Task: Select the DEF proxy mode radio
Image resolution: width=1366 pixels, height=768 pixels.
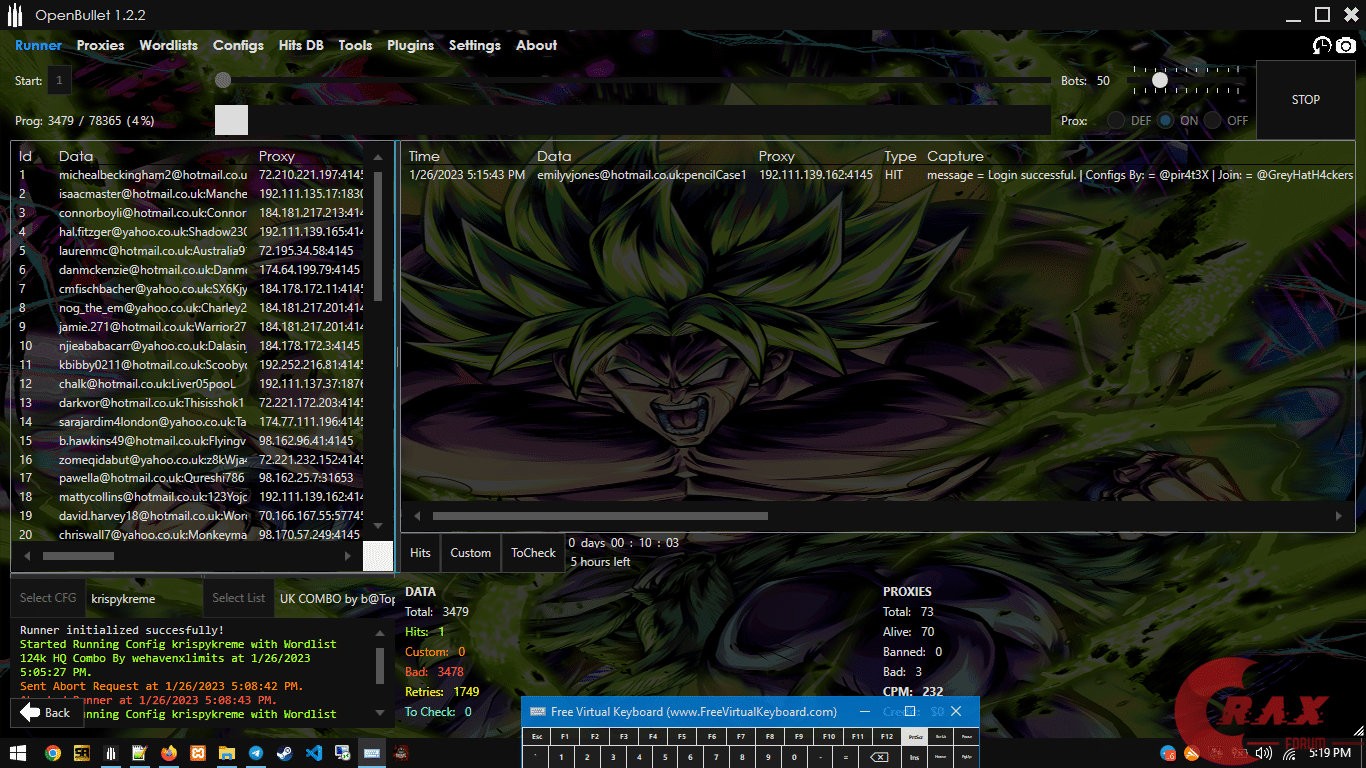Action: tap(1115, 120)
